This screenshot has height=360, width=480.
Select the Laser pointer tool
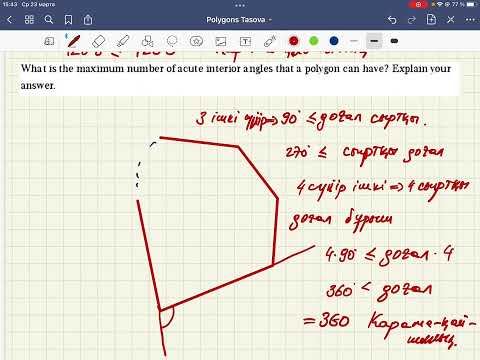point(270,41)
